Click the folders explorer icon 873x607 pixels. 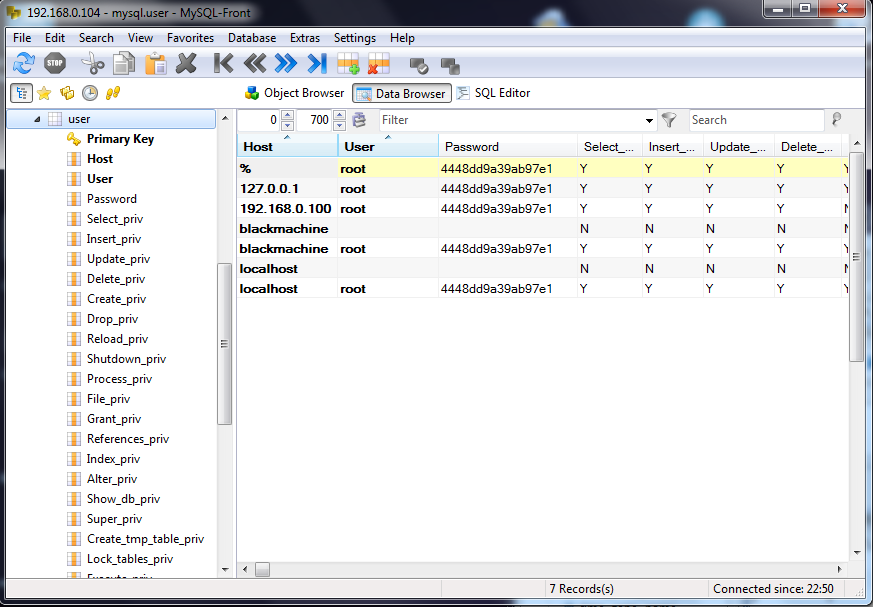[67, 93]
